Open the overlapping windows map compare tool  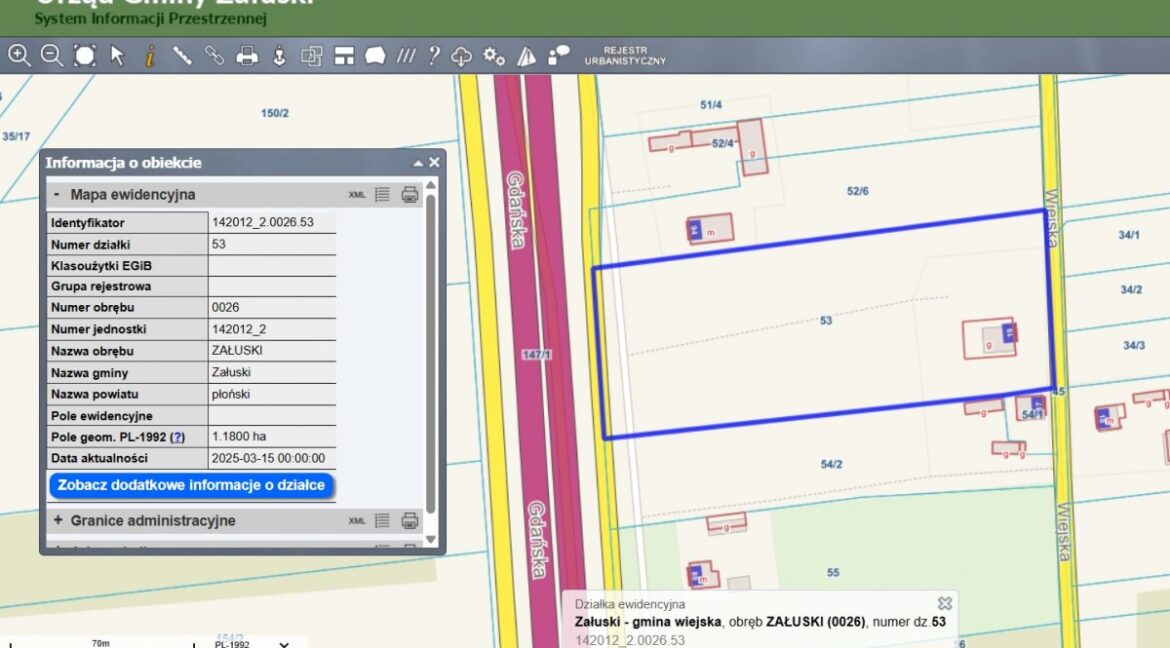pyautogui.click(x=311, y=56)
